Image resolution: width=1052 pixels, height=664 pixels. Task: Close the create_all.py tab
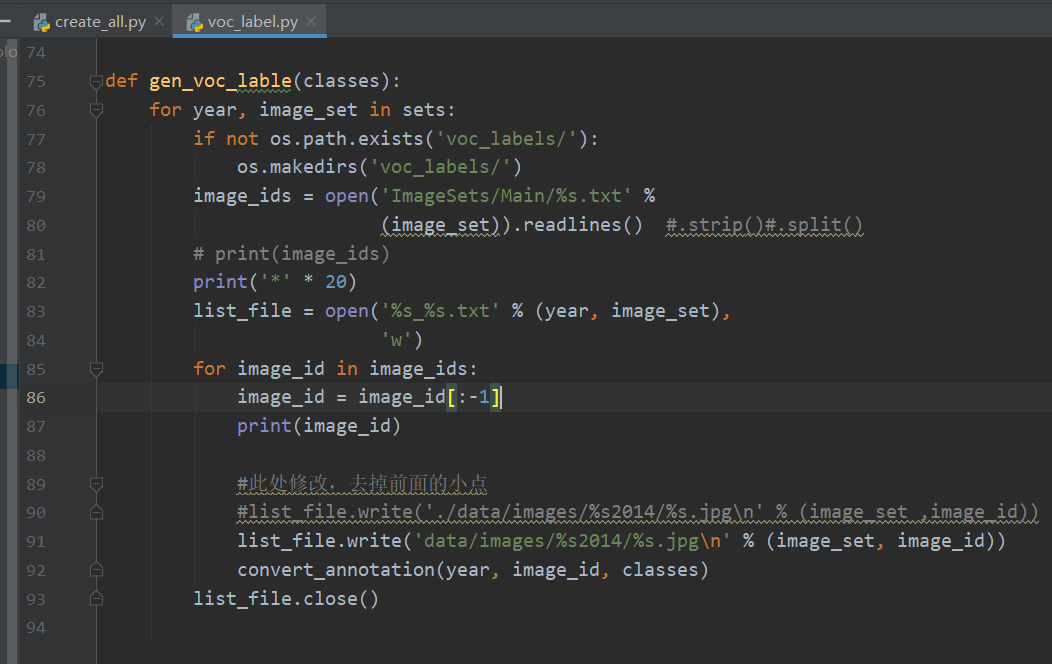click(157, 19)
